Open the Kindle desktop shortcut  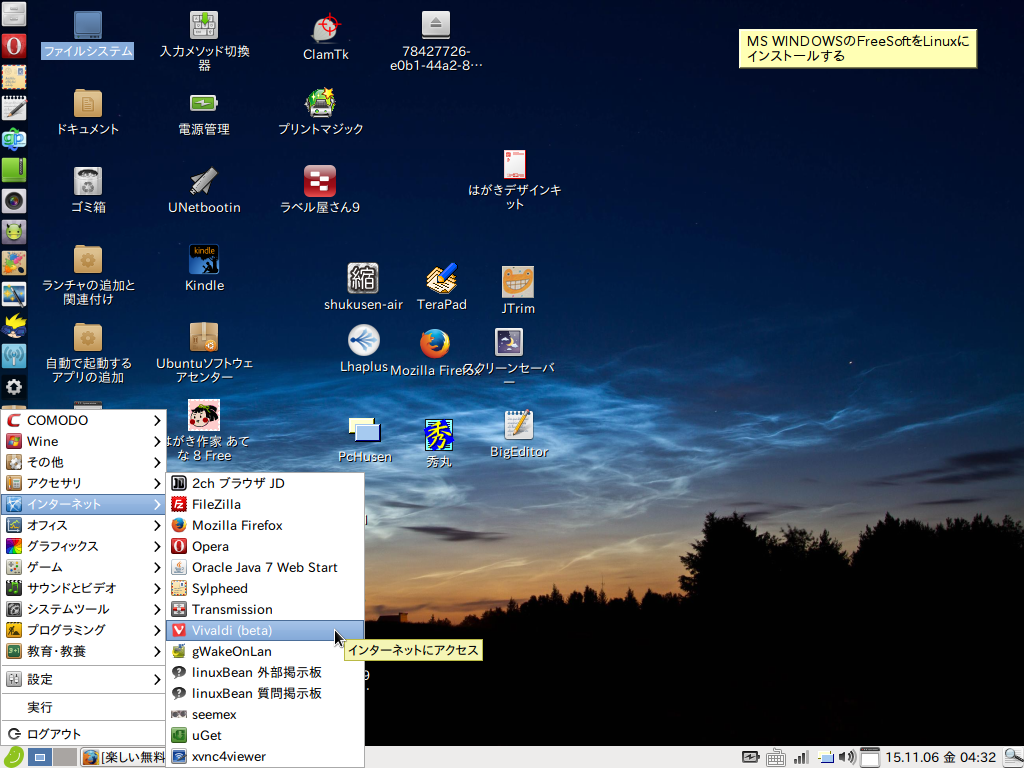204,260
